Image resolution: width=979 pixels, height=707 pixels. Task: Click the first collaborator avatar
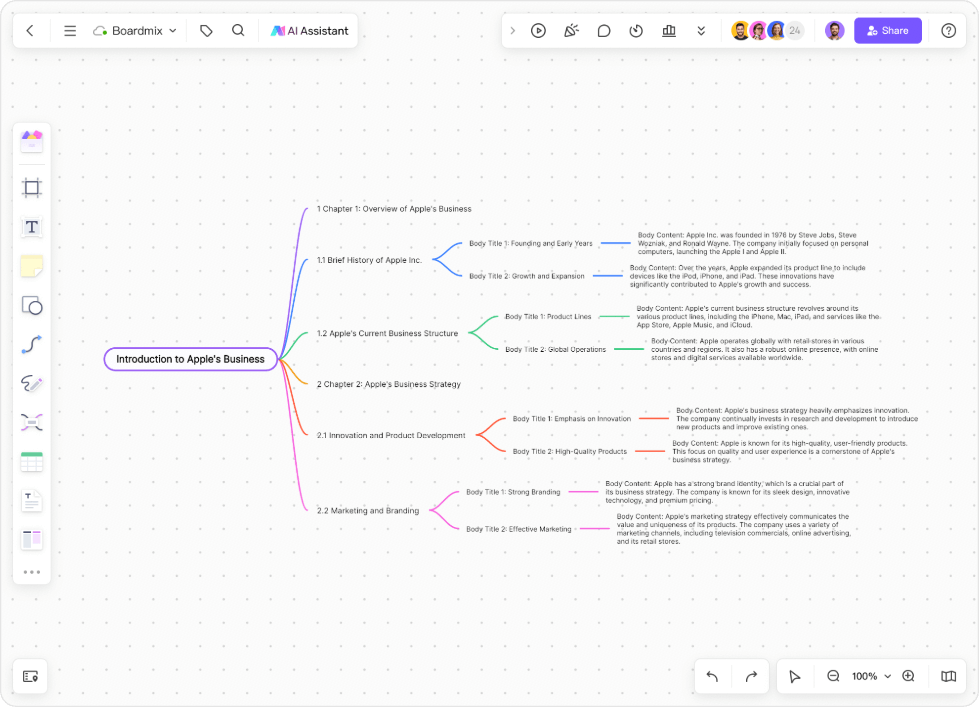pyautogui.click(x=740, y=31)
